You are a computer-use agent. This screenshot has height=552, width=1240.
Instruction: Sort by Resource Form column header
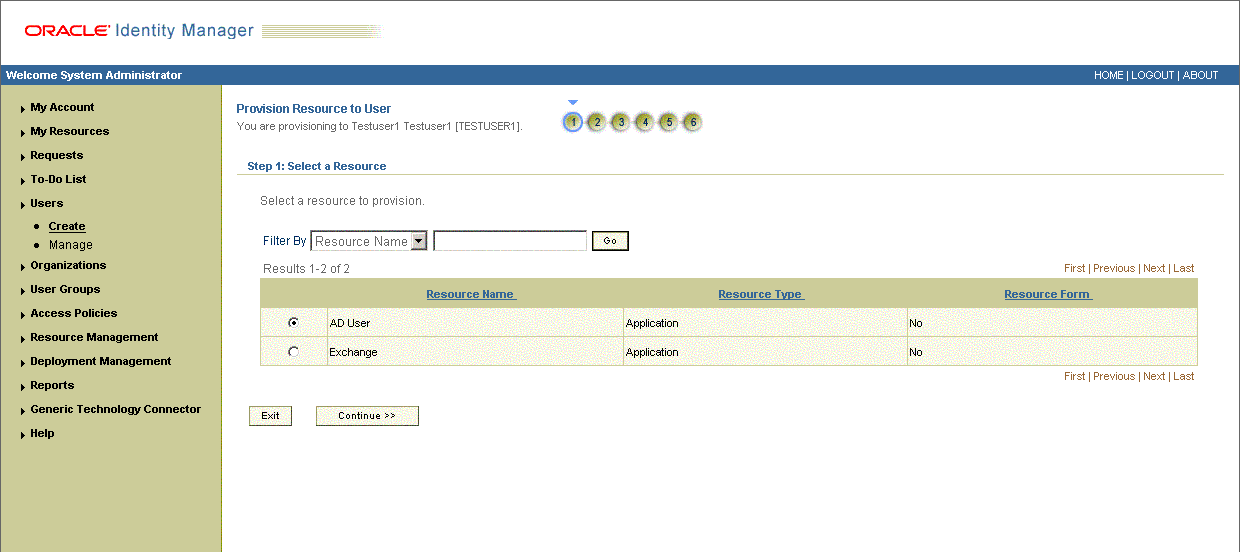tap(1048, 294)
